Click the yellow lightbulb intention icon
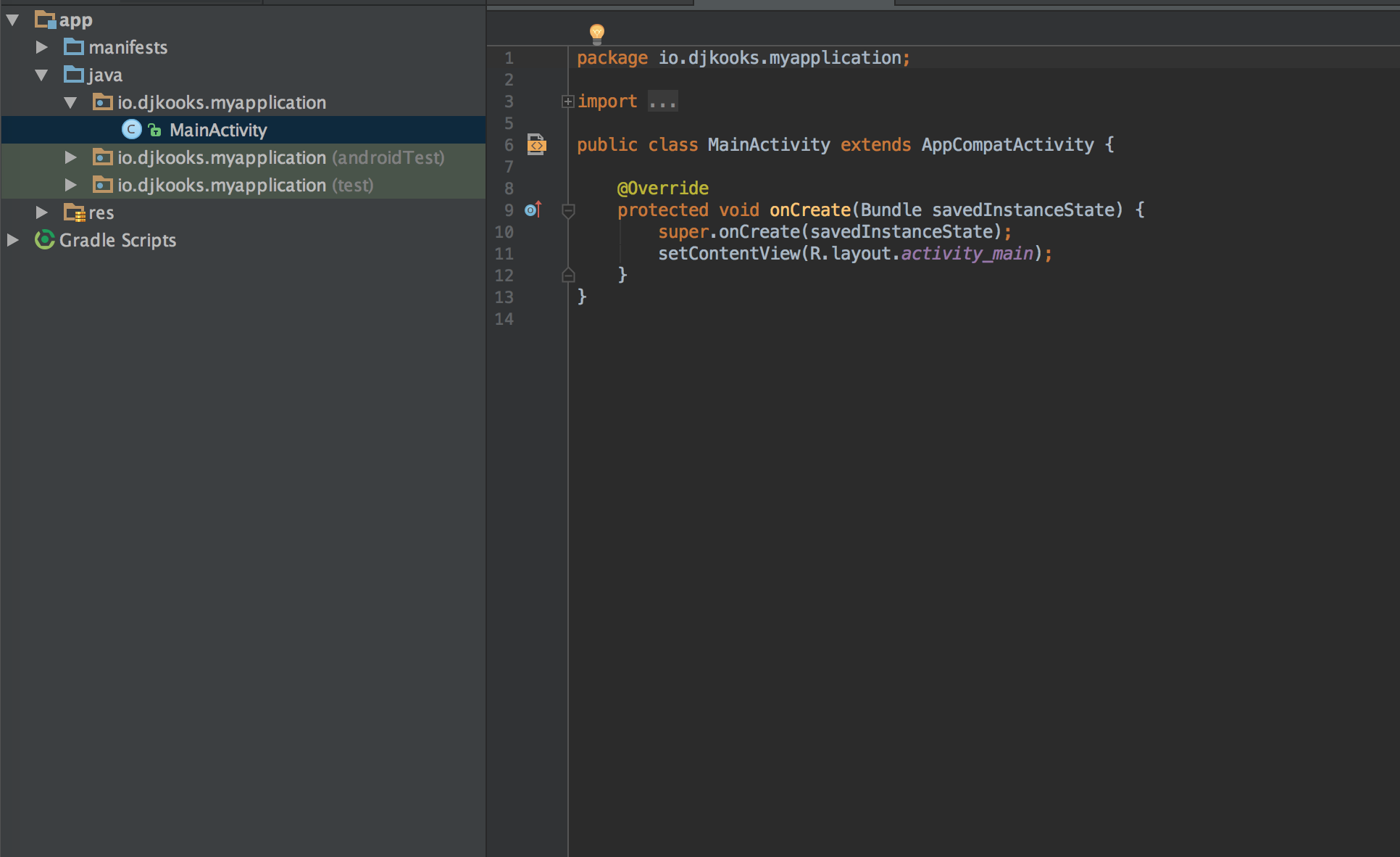1400x857 pixels. 597,33
